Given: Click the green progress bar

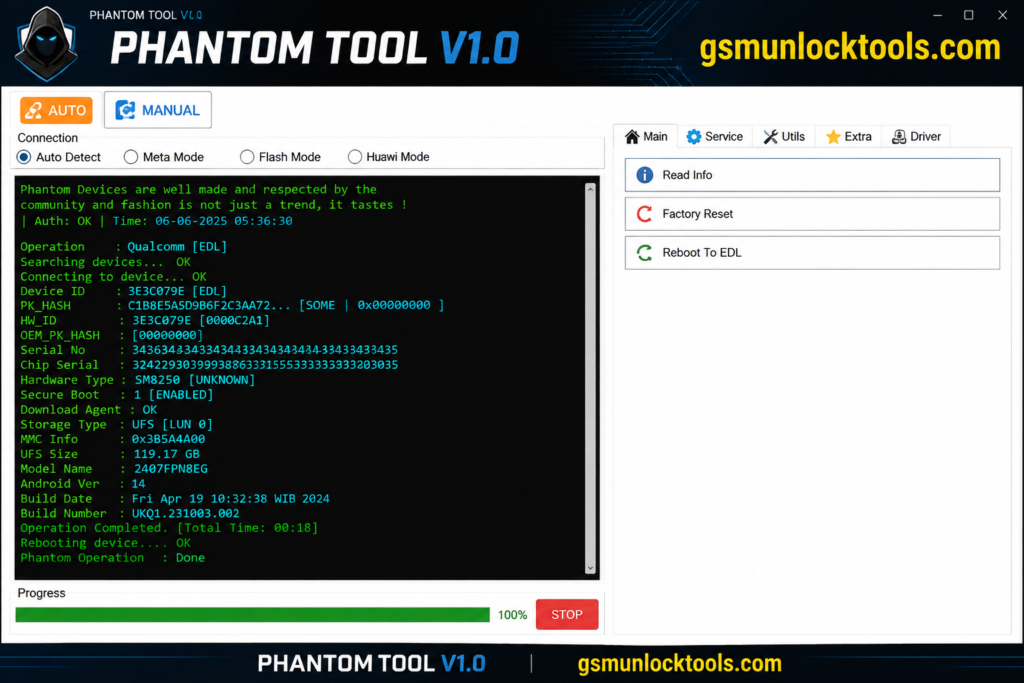Looking at the screenshot, I should click(253, 614).
